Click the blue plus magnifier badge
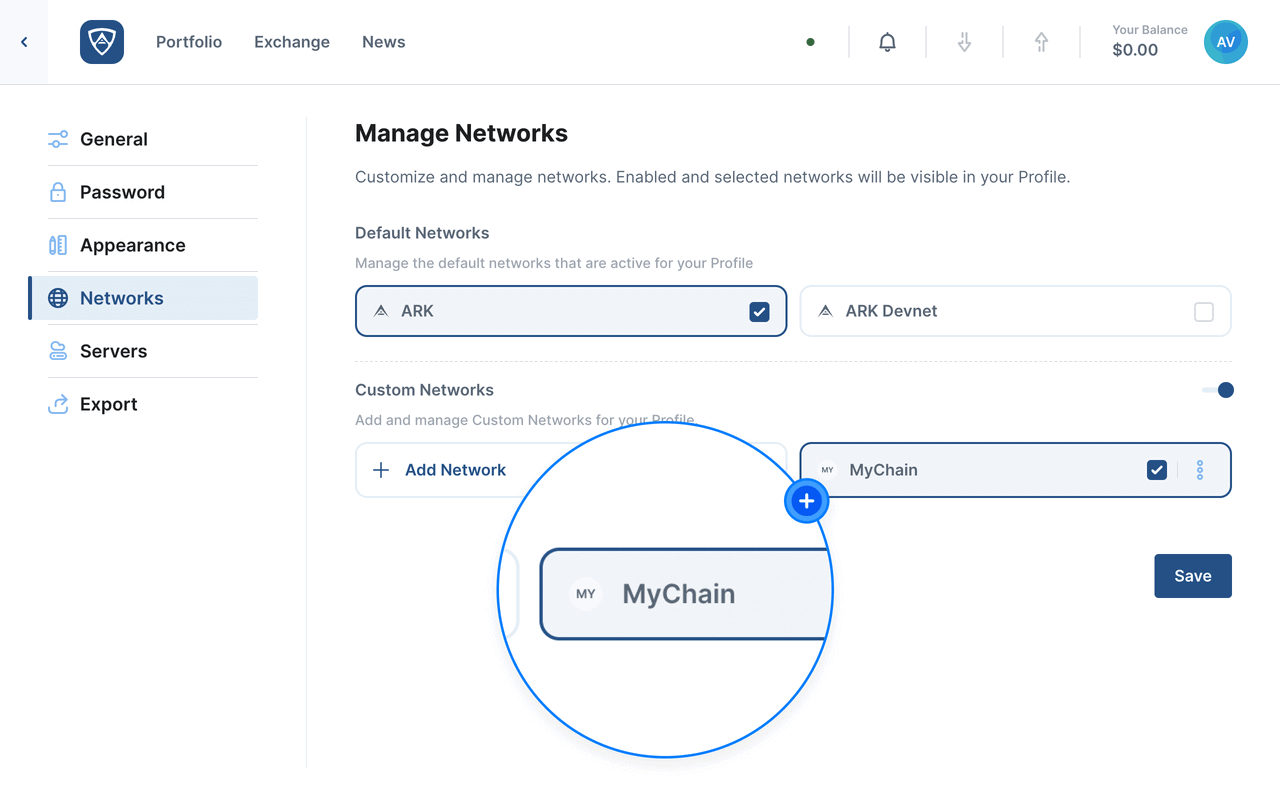Viewport: 1280px width, 800px height. 807,502
